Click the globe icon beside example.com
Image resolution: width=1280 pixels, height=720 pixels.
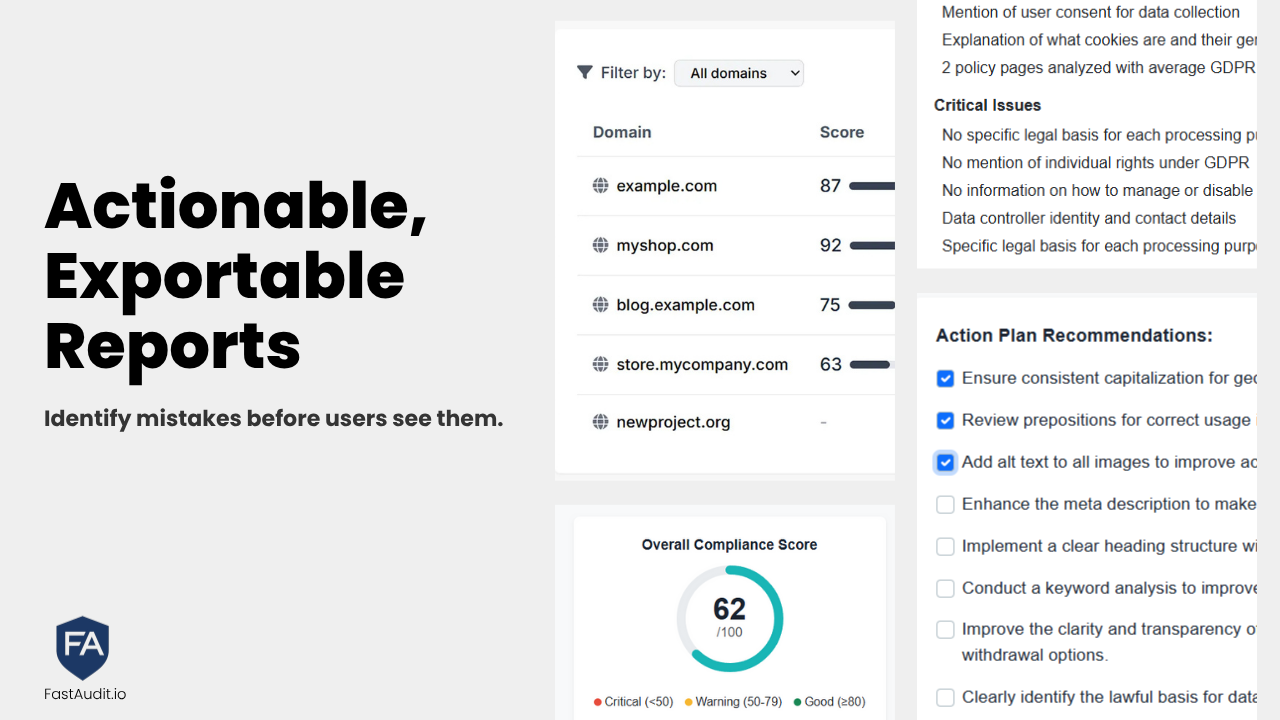[x=600, y=186]
